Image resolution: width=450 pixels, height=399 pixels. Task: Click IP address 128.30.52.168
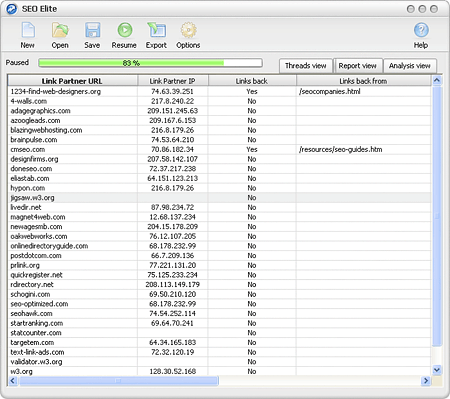point(173,371)
